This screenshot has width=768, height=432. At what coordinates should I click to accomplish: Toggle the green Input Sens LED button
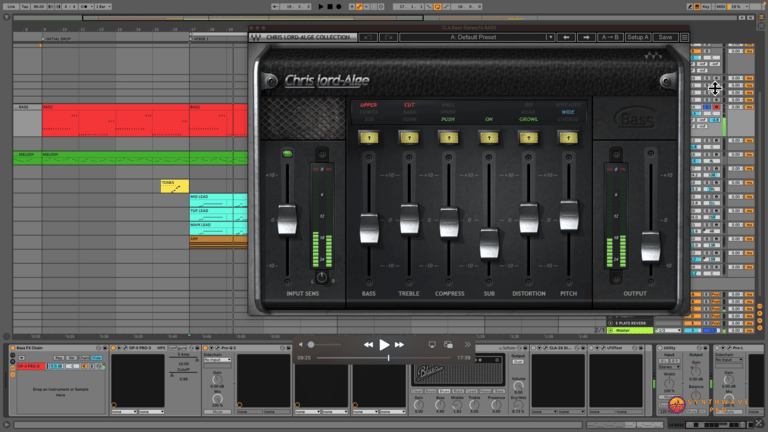287,154
